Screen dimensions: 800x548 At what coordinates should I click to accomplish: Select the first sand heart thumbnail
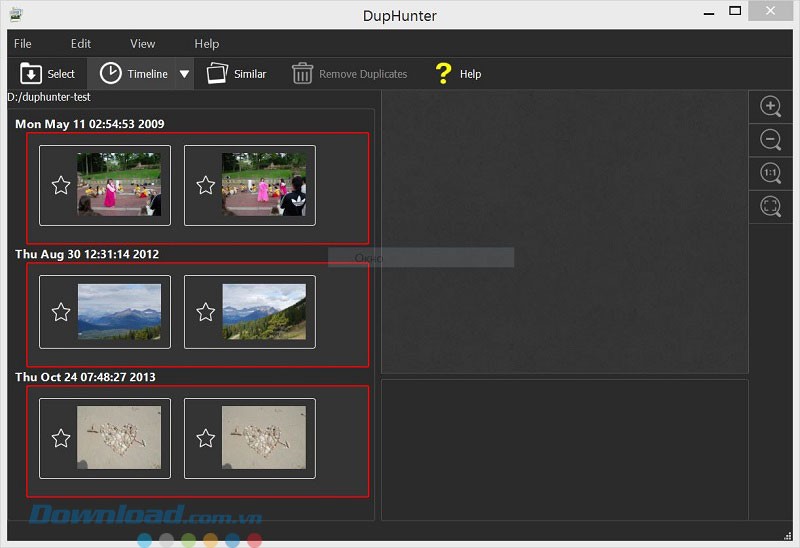click(119, 438)
